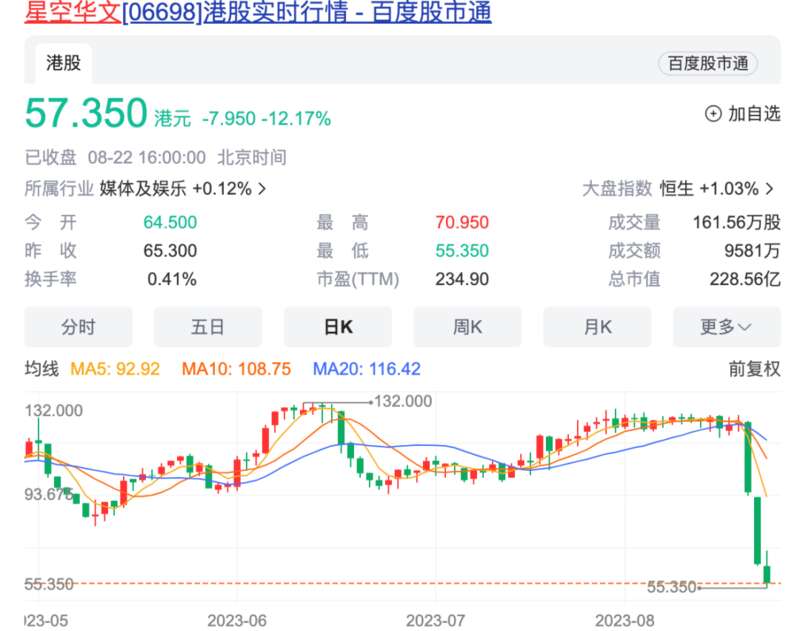Click the 百度股市通 badge button
The image size is (800, 631).
[x=707, y=63]
